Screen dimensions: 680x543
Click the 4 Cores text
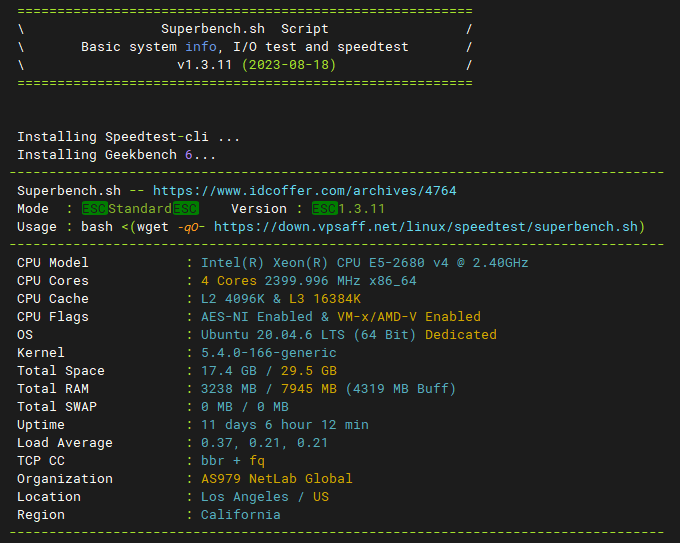pyautogui.click(x=229, y=281)
